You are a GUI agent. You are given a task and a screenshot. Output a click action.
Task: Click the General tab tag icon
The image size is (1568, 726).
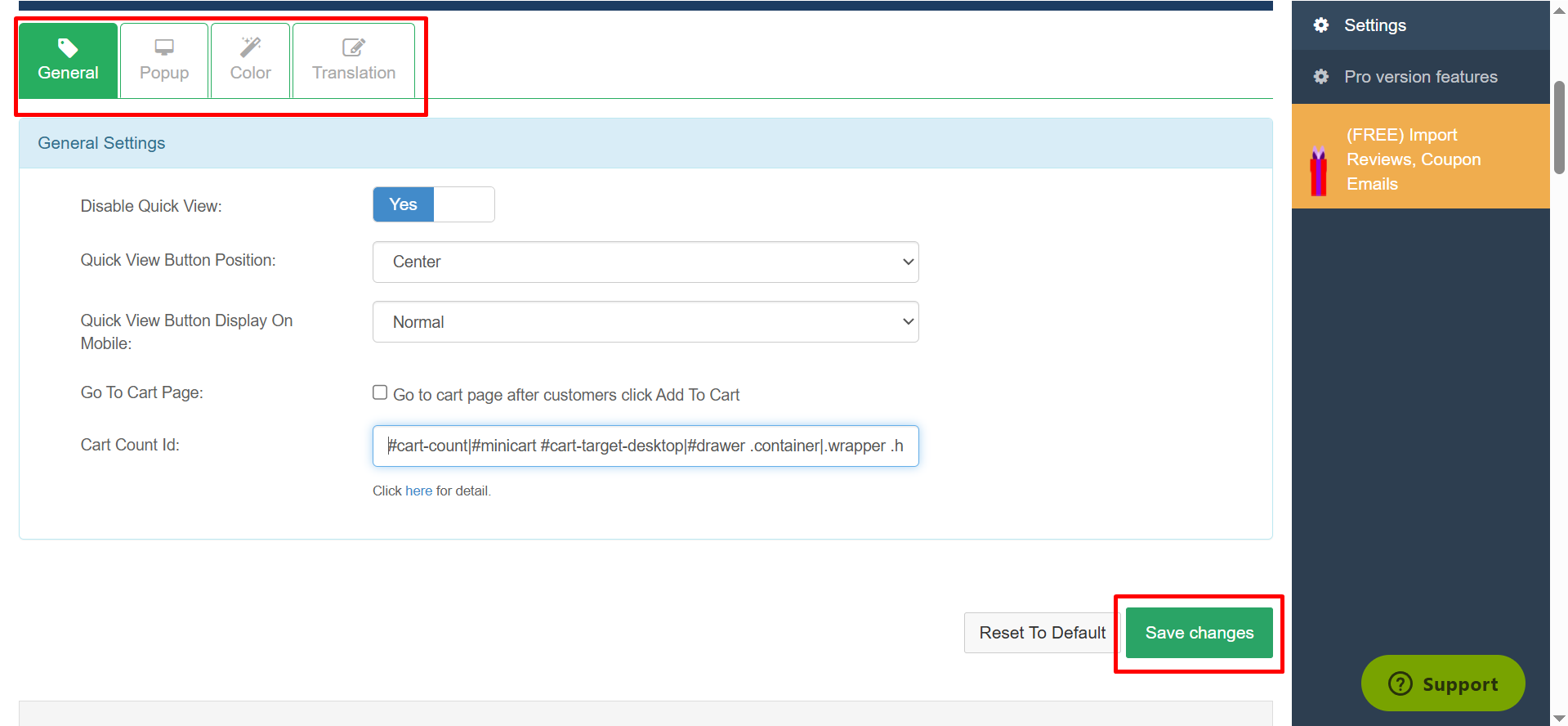[68, 47]
